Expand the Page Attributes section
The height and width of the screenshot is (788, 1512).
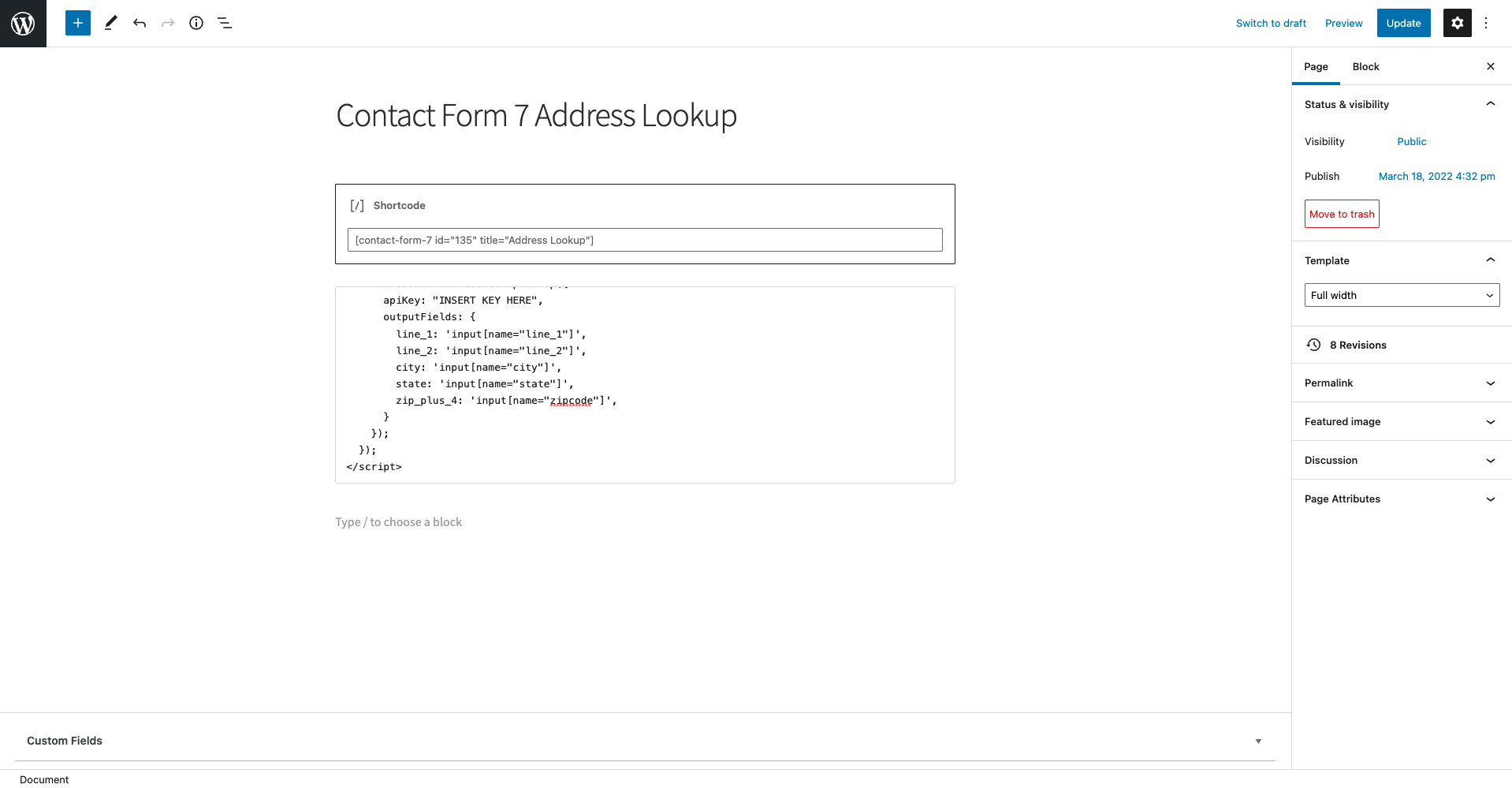1401,499
